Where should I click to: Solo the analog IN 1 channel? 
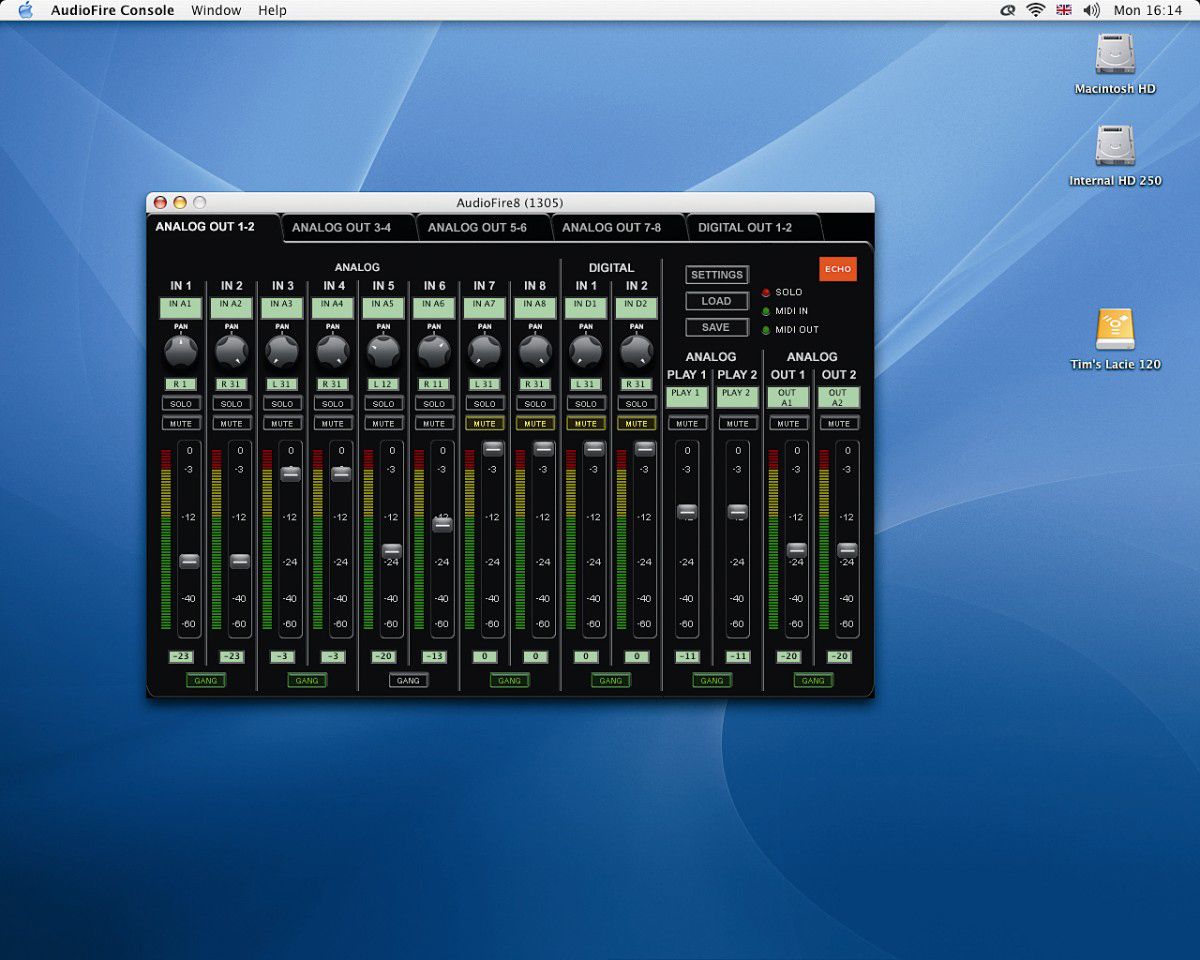coord(181,404)
